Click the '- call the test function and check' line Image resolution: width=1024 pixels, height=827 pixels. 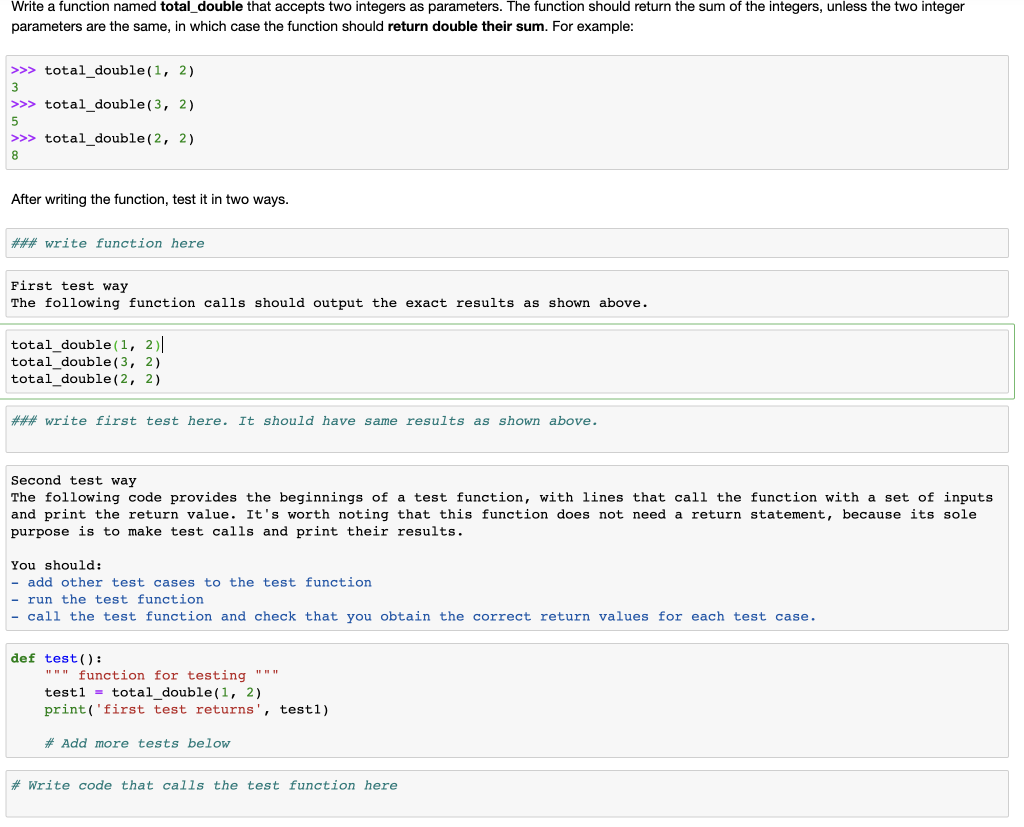(413, 617)
